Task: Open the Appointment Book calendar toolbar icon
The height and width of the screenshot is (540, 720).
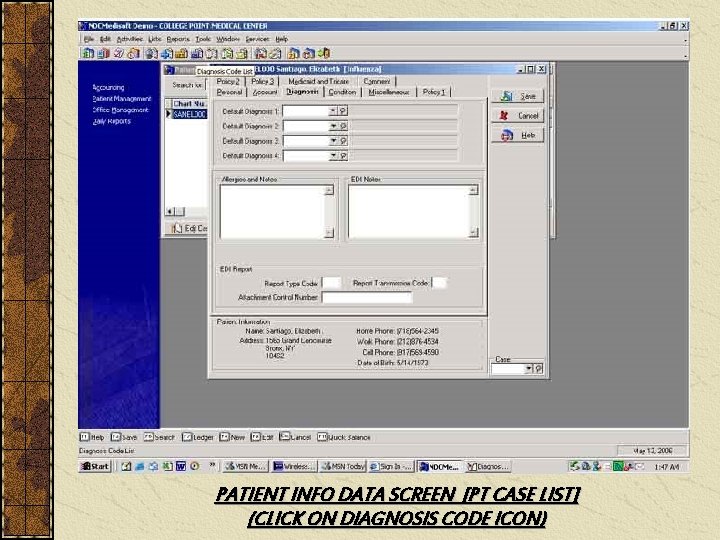Action: point(118,54)
